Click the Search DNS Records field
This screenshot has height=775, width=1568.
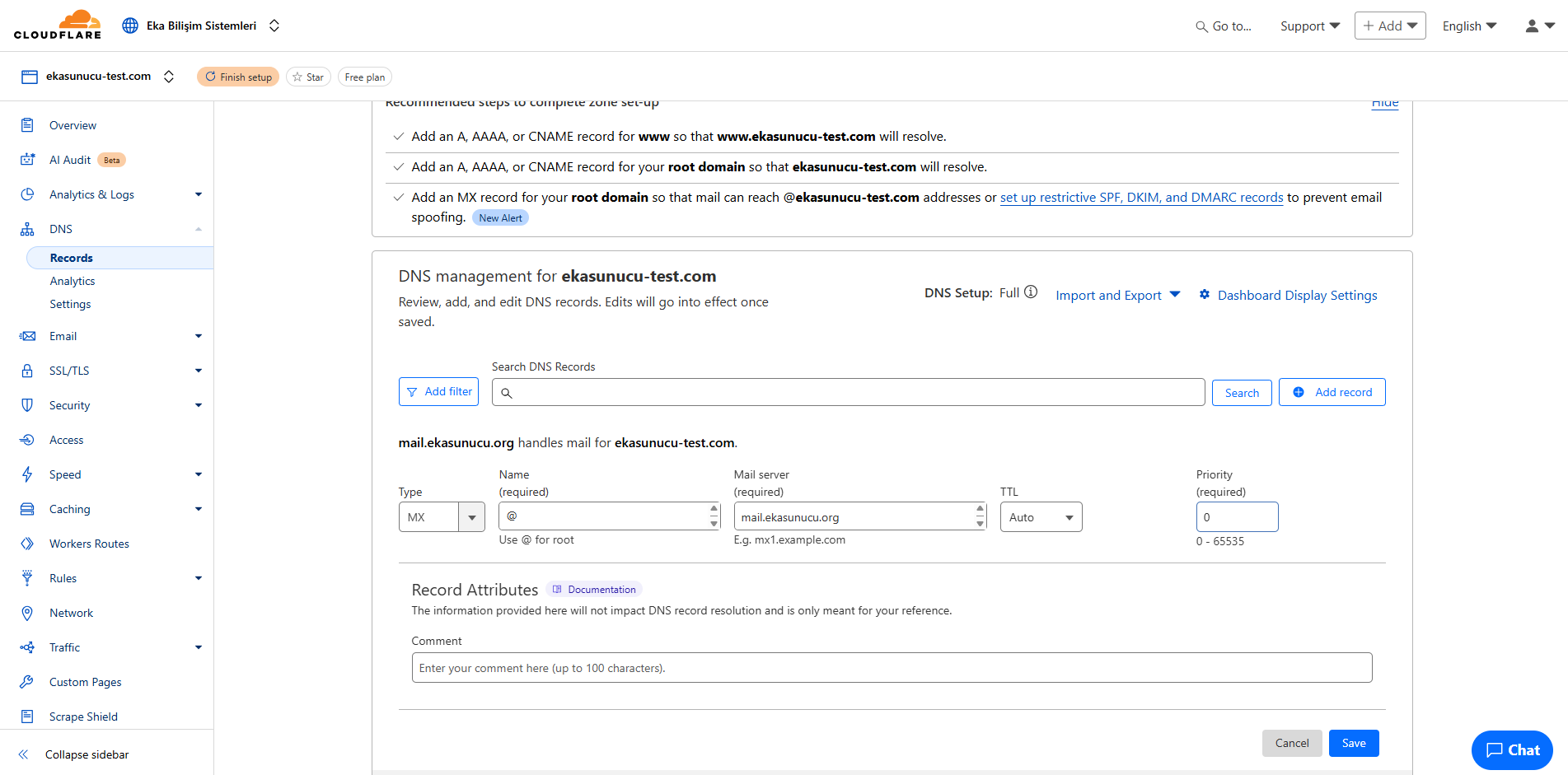pos(848,392)
